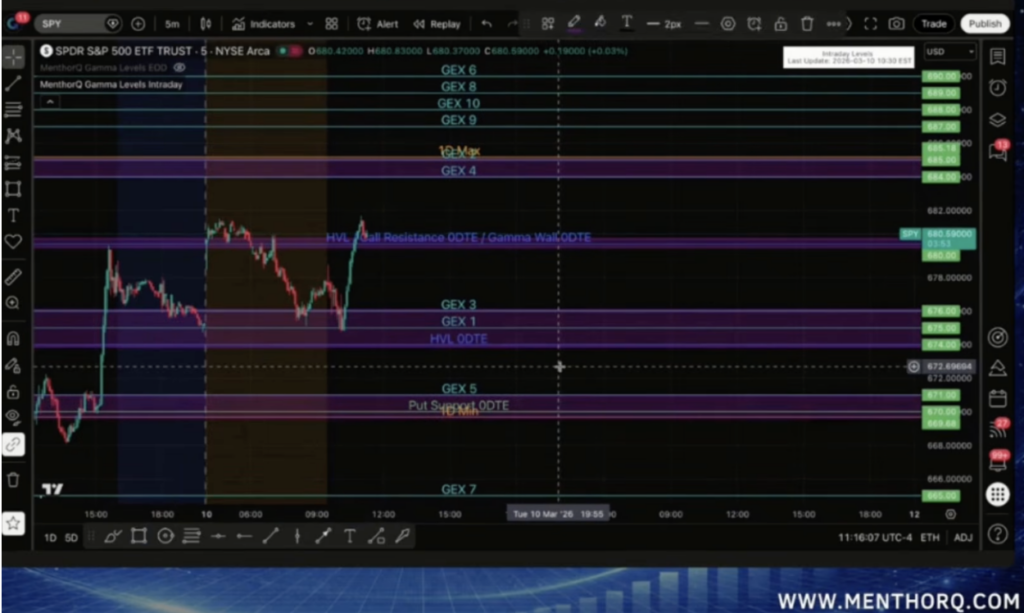The width and height of the screenshot is (1024, 613).
Task: Pick the horizontal ray in bottom favorites bar
Action: (245, 537)
